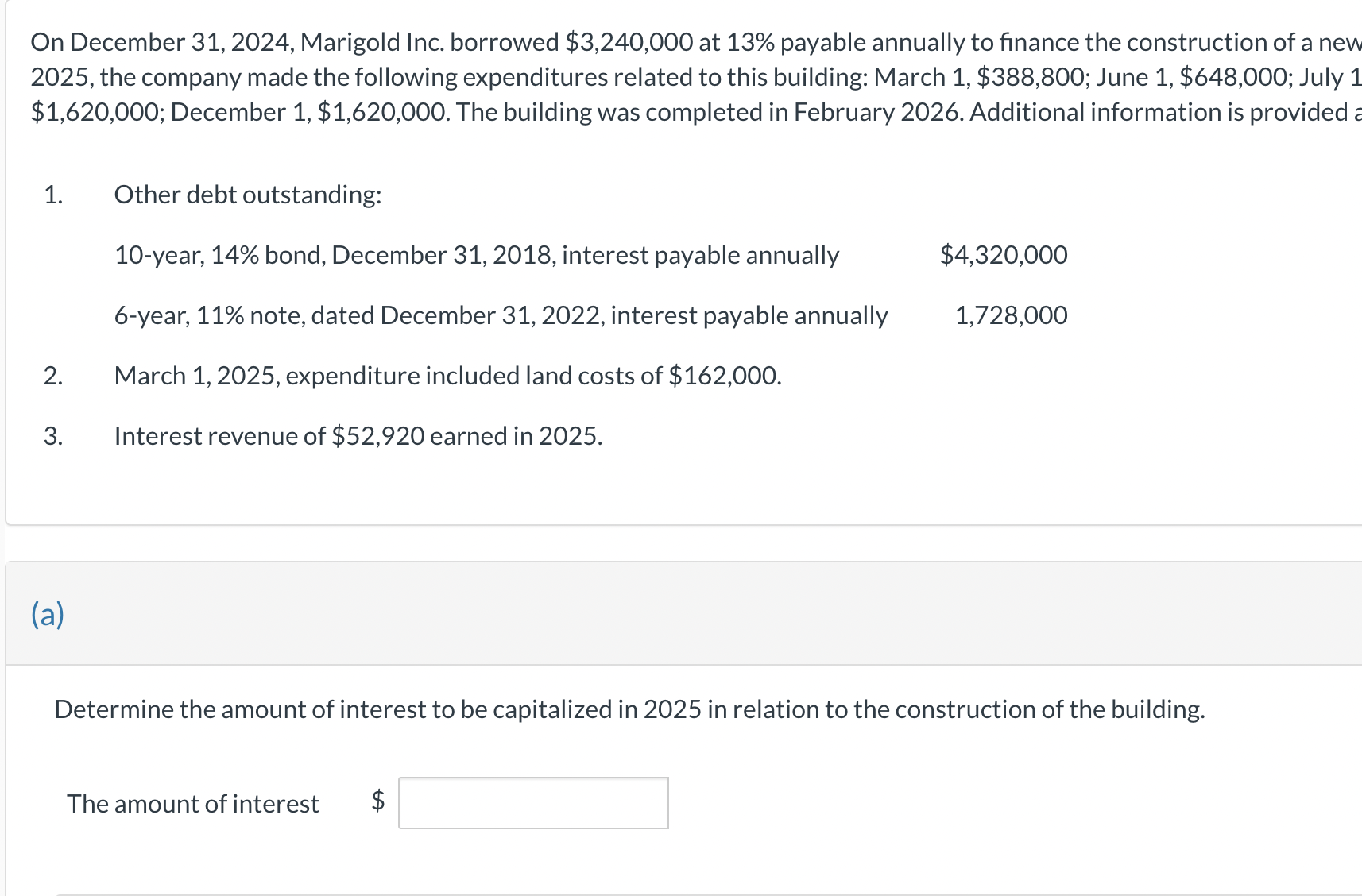This screenshot has height=896, width=1362.
Task: Click the $162,000 land cost value
Action: (725, 376)
